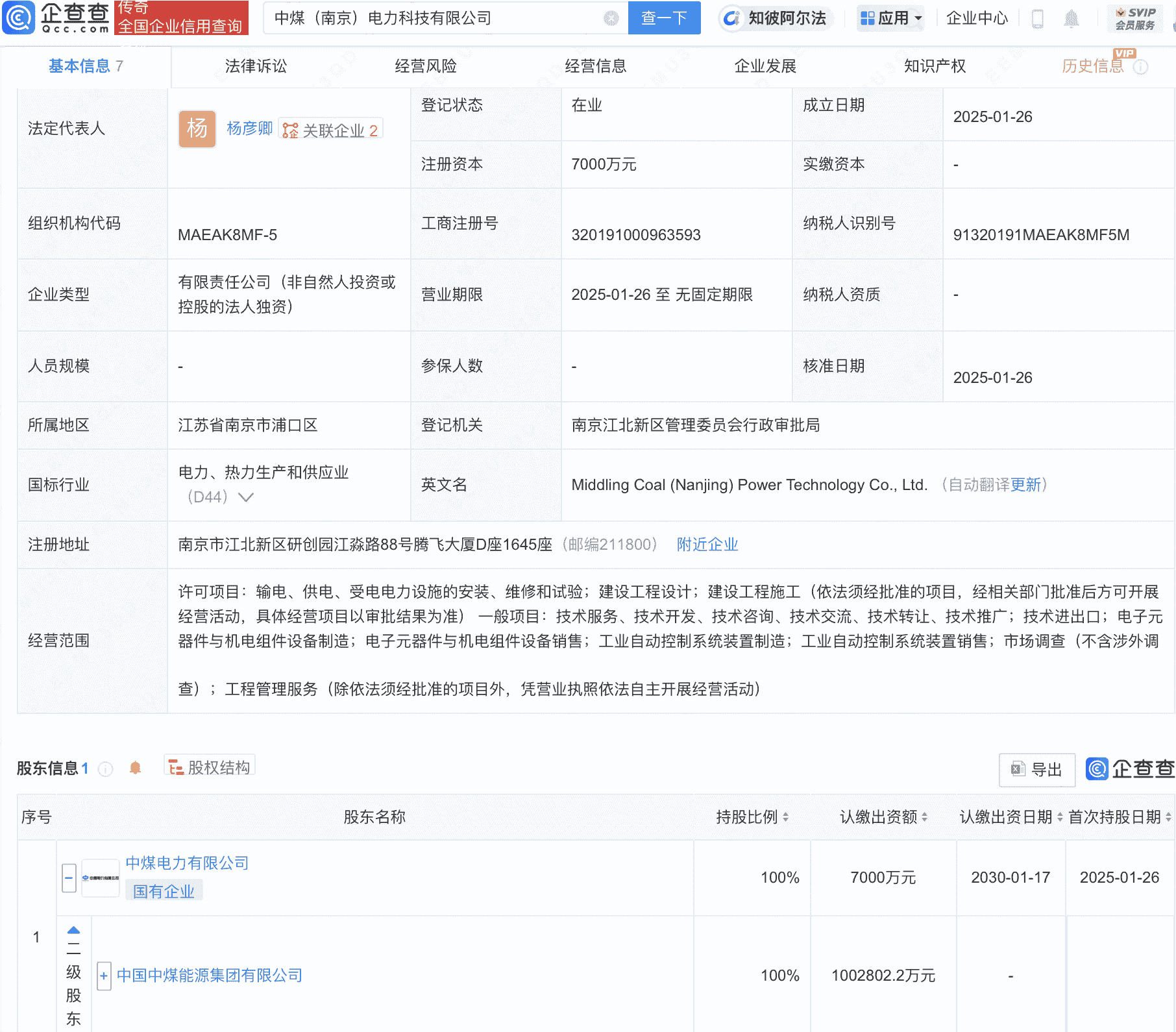The height and width of the screenshot is (1032, 1176).
Task: Click the info icon beside 股东信息
Action: (x=106, y=768)
